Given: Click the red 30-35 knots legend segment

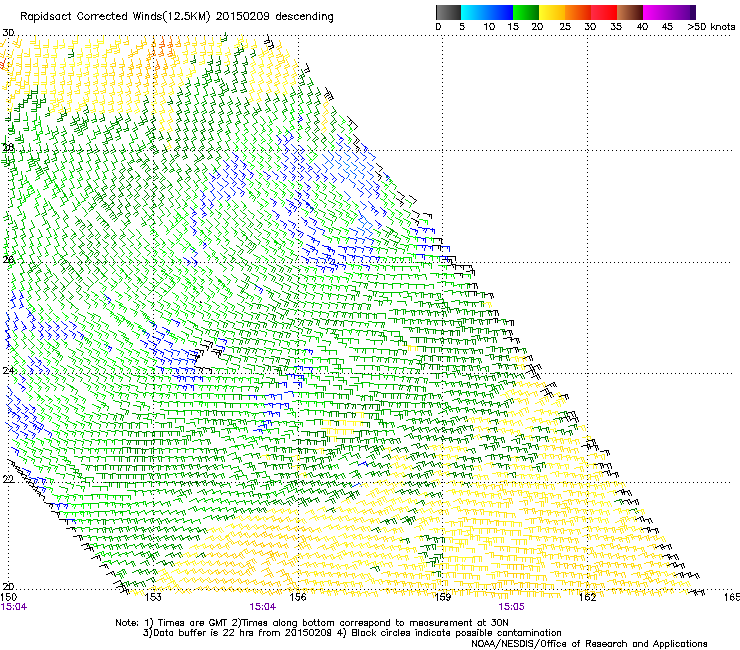Looking at the screenshot, I should click(604, 12).
